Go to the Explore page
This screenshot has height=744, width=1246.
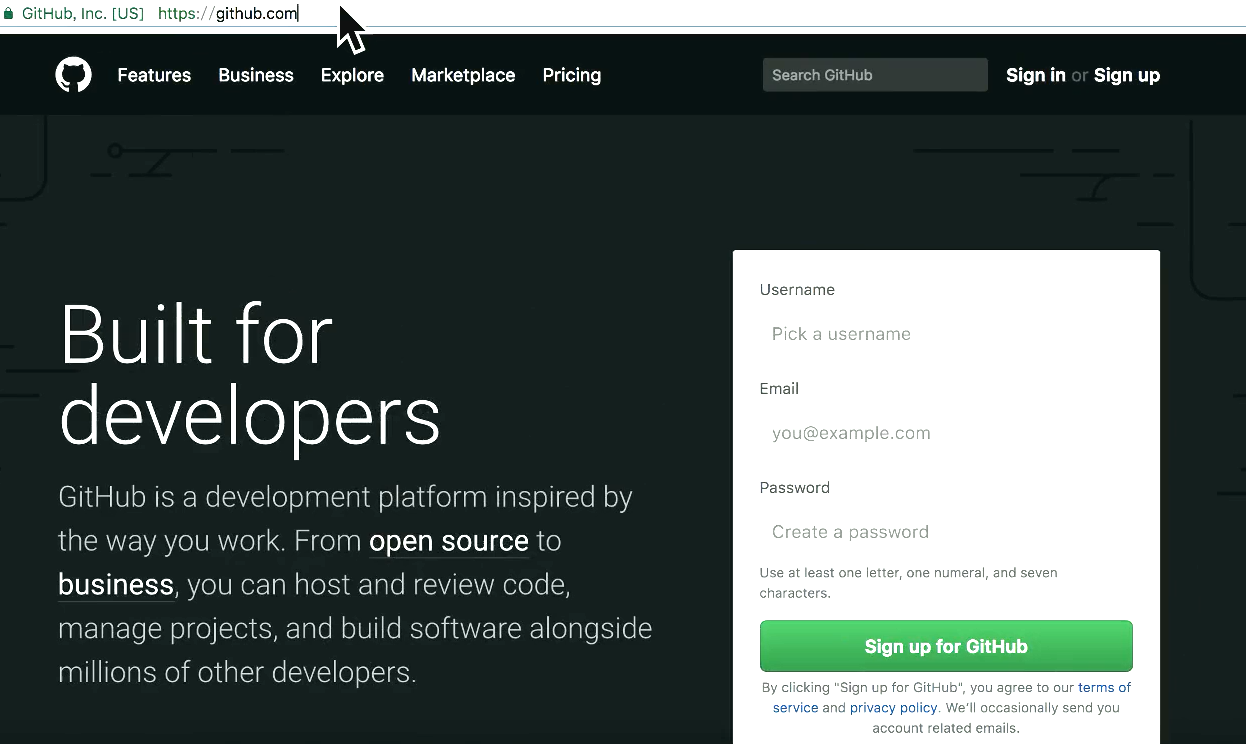[x=352, y=75]
